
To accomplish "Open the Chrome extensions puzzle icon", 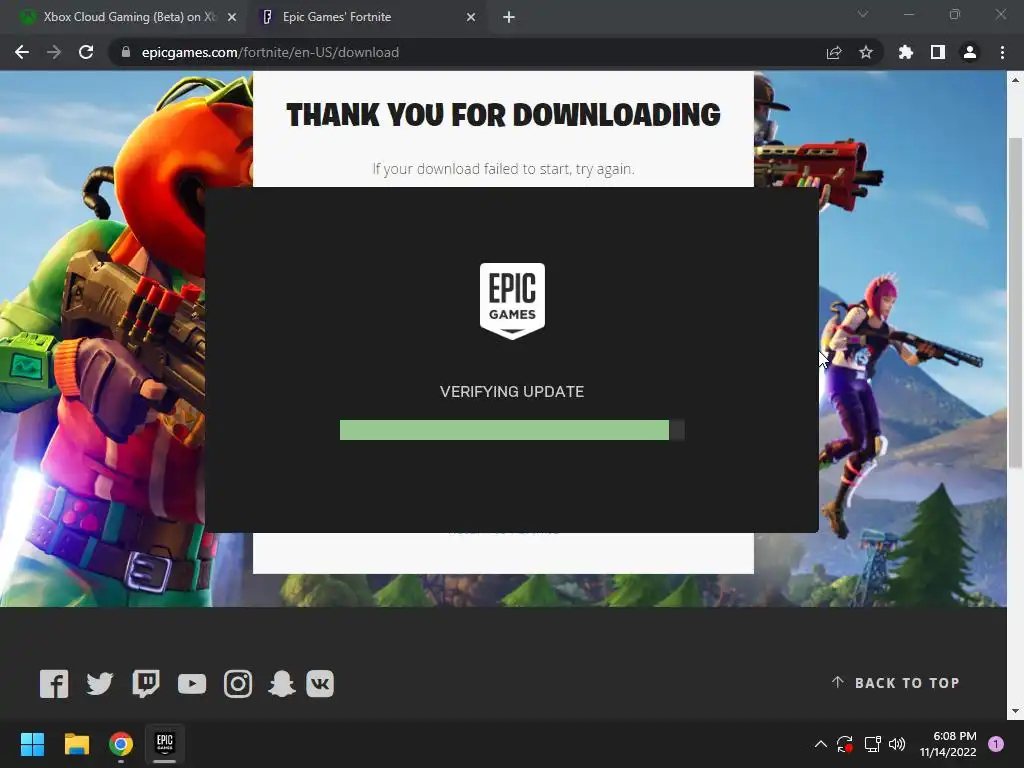I will pyautogui.click(x=906, y=52).
